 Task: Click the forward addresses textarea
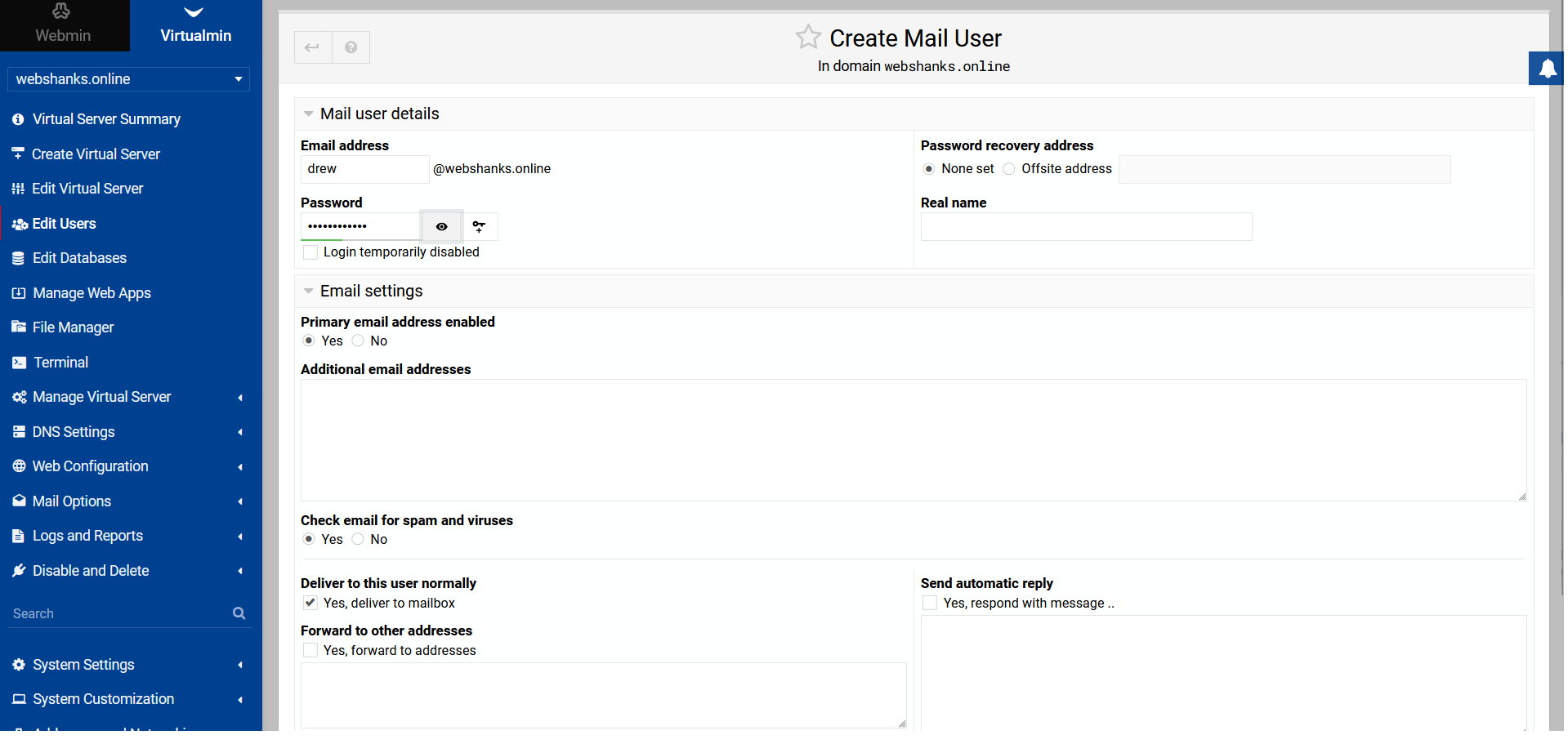coord(604,695)
